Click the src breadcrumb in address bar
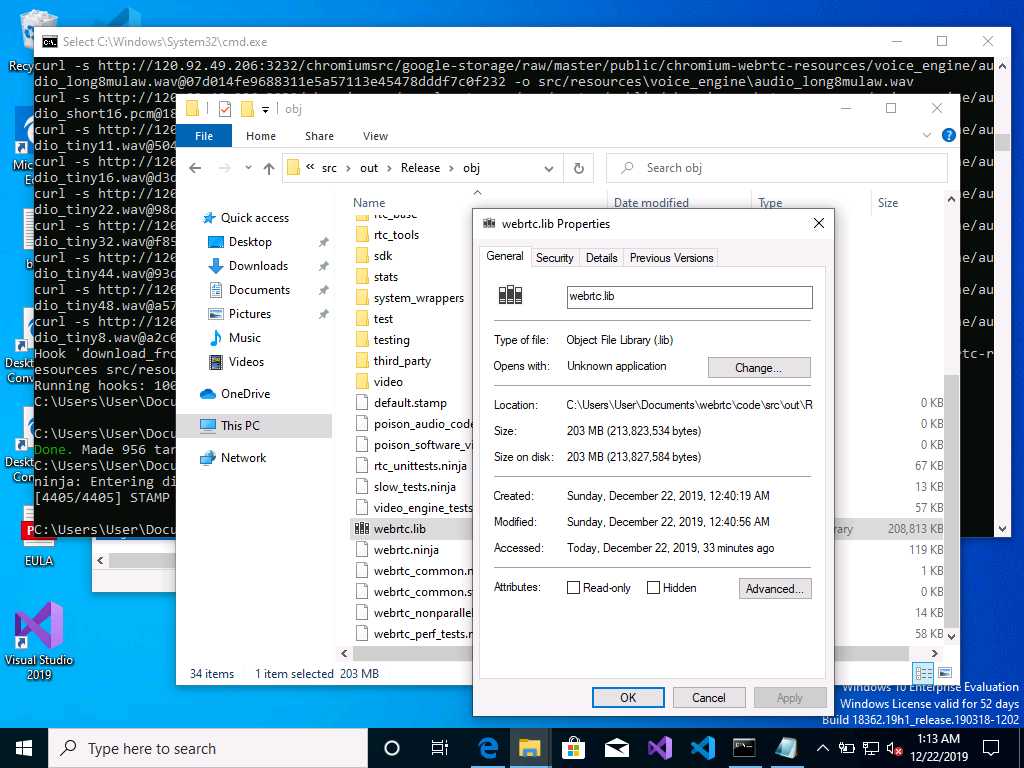Image resolution: width=1024 pixels, height=768 pixels. [329, 168]
